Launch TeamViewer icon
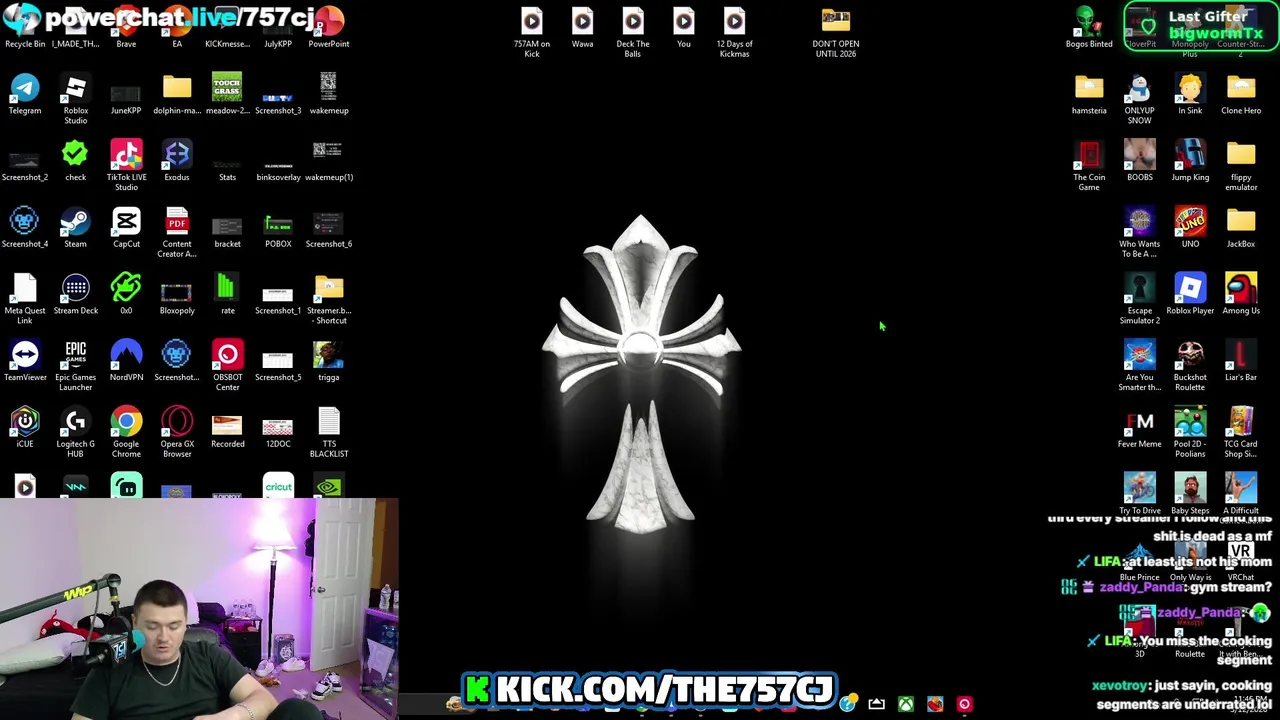Viewport: 1280px width, 720px height. click(25, 361)
